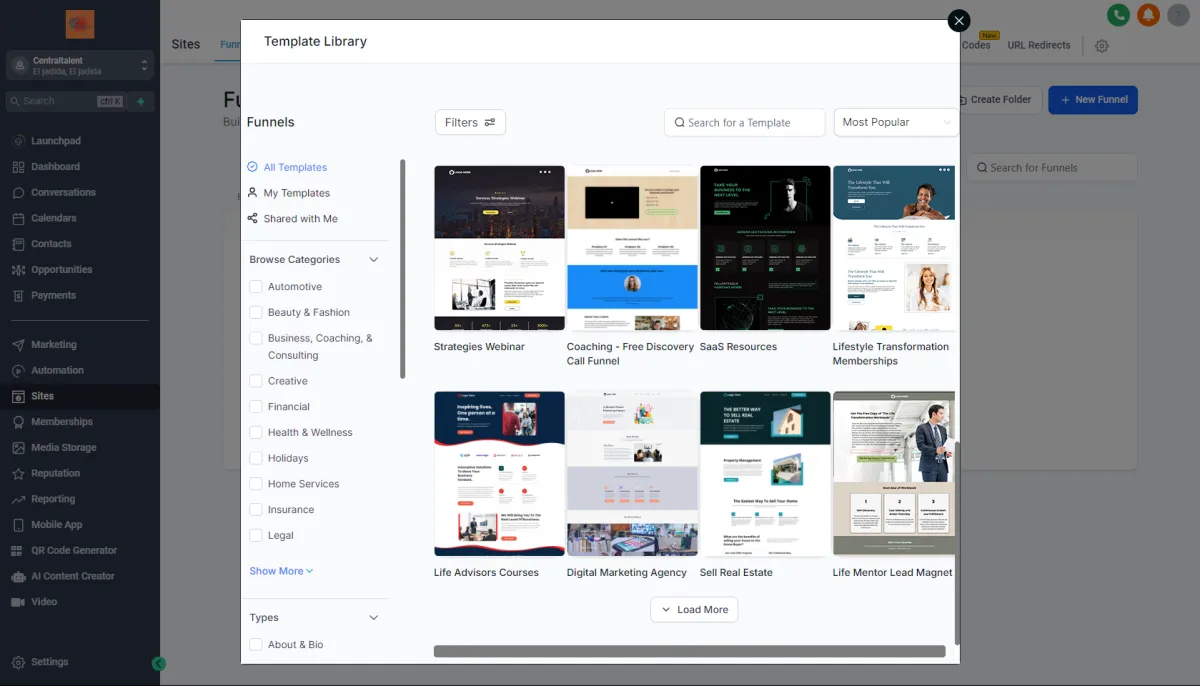The image size is (1200, 686).
Task: Open Automation icon in sidebar
Action: pyautogui.click(x=19, y=371)
